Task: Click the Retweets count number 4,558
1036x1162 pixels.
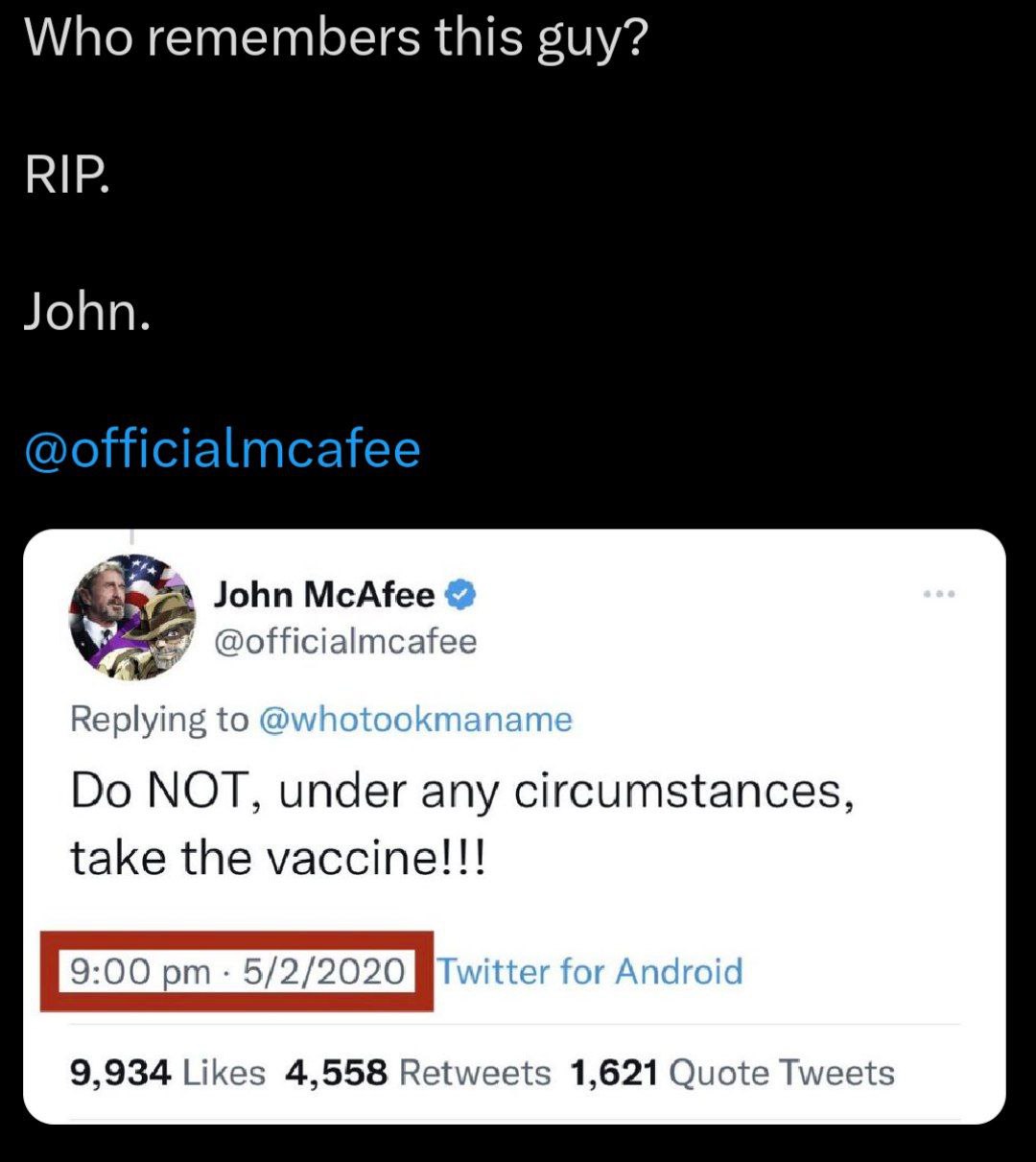Action: (336, 1072)
